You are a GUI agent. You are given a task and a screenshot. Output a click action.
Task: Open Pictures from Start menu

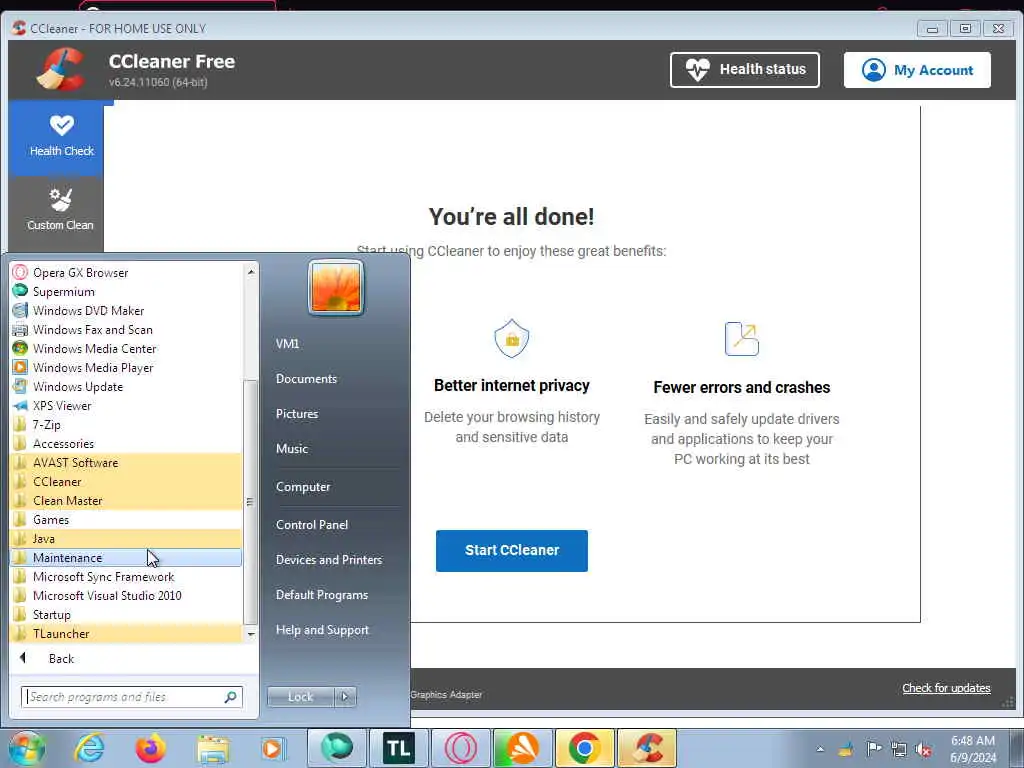[296, 413]
